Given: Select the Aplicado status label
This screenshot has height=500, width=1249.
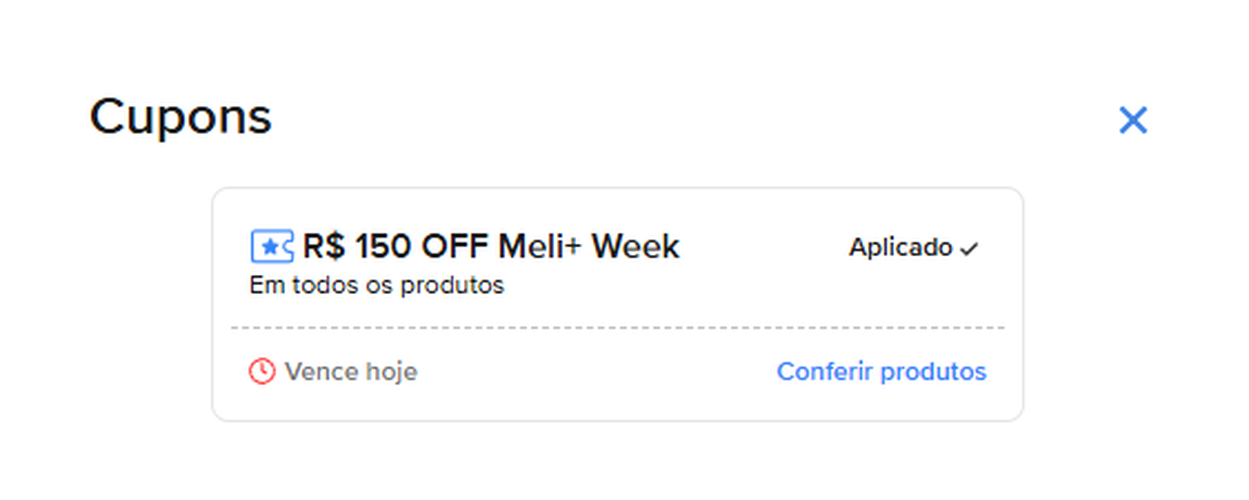Looking at the screenshot, I should point(900,248).
